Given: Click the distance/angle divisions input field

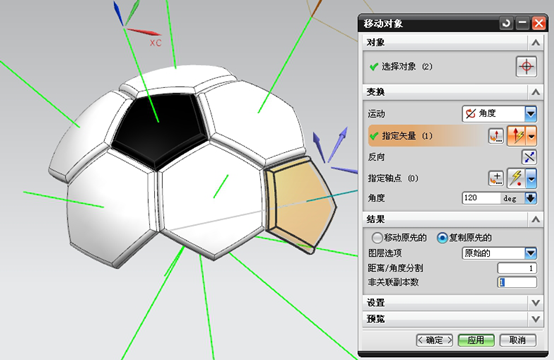Looking at the screenshot, I should click(x=517, y=268).
